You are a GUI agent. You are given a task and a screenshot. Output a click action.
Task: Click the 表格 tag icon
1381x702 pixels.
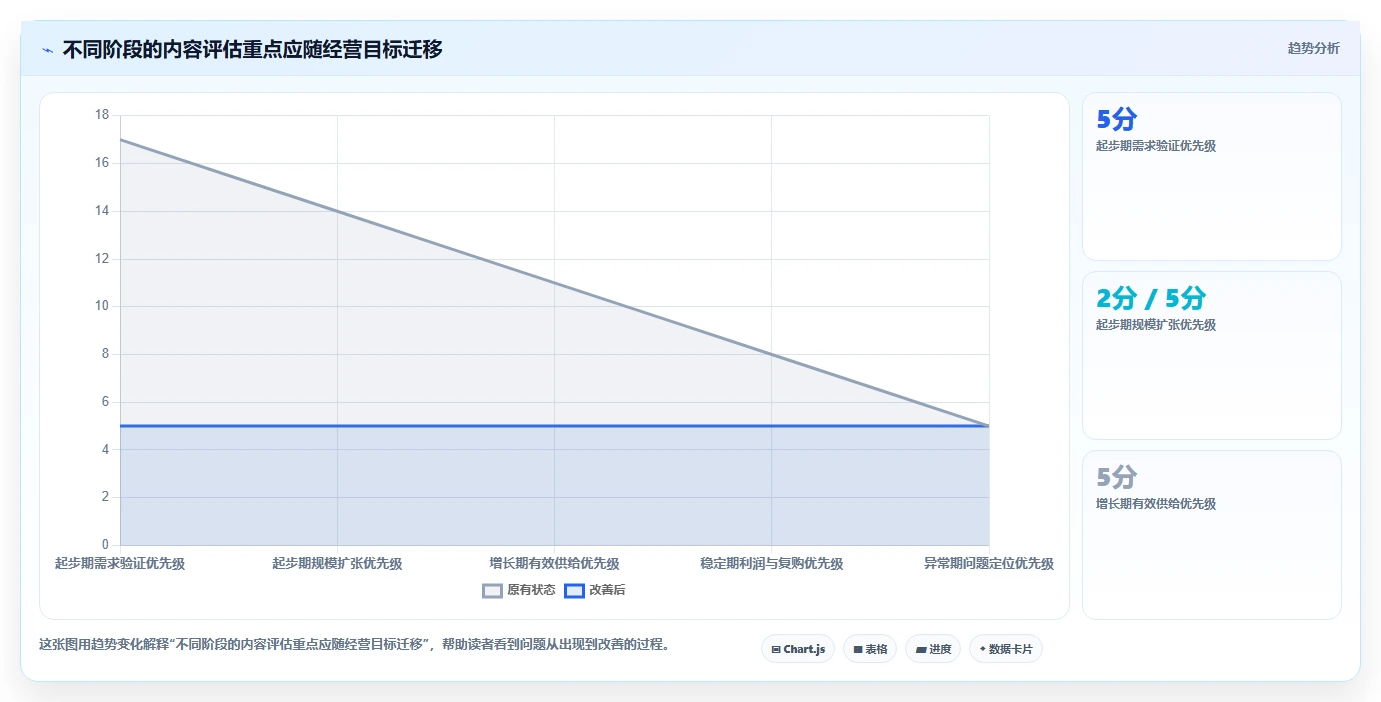point(858,650)
